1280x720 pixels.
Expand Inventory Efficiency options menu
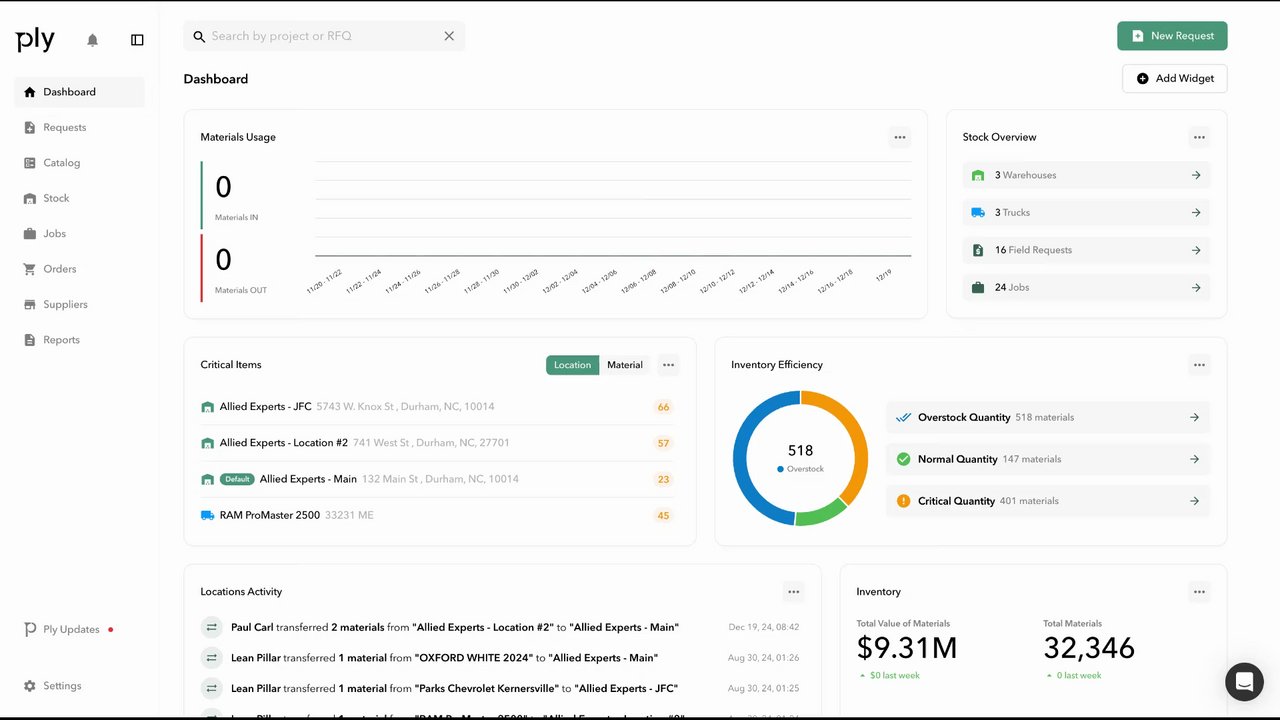(1199, 365)
